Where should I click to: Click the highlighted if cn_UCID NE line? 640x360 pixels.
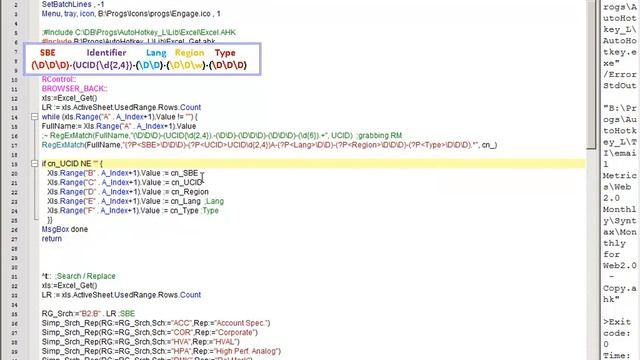click(x=72, y=164)
